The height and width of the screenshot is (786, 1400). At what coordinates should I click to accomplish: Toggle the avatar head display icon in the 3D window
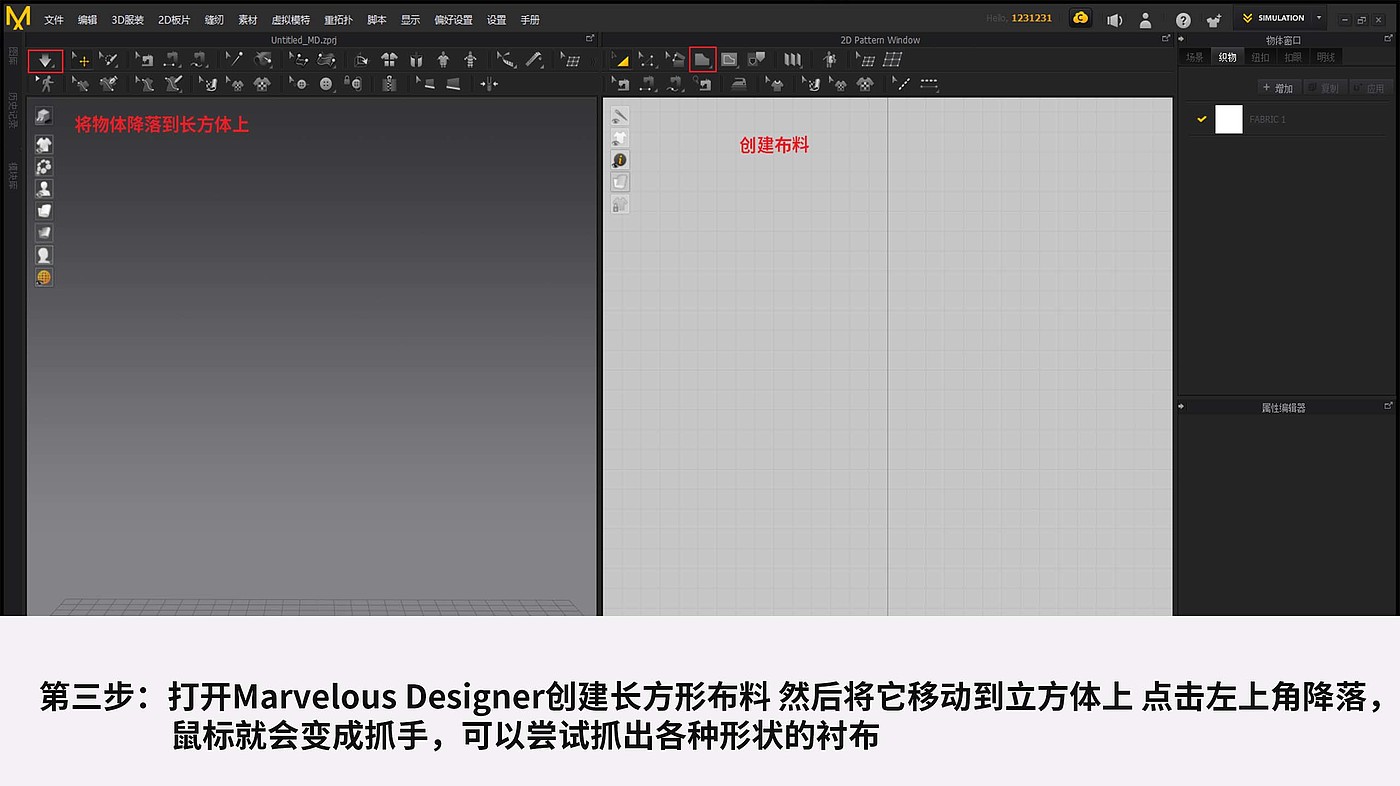point(44,255)
